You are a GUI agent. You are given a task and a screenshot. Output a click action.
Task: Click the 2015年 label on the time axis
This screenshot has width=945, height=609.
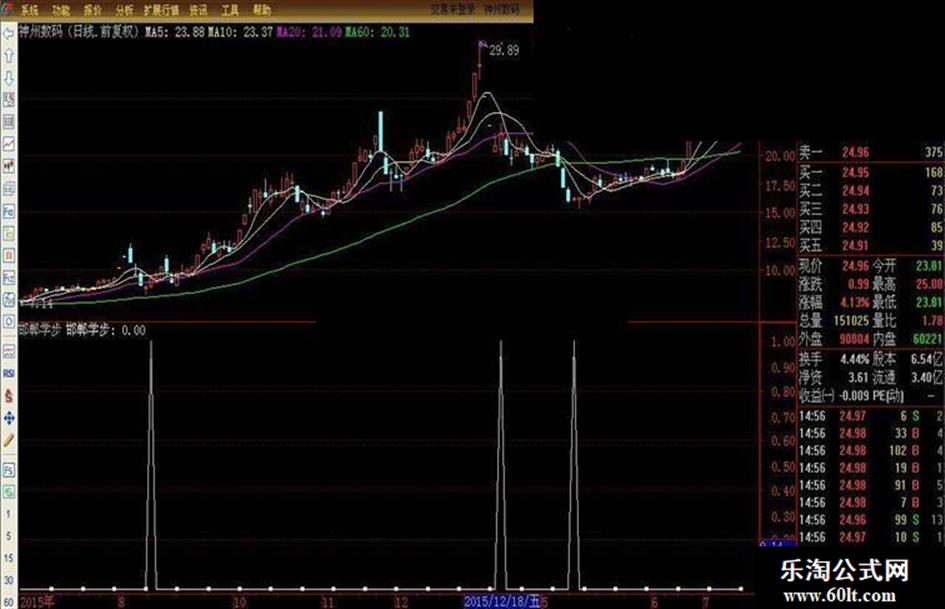click(37, 601)
